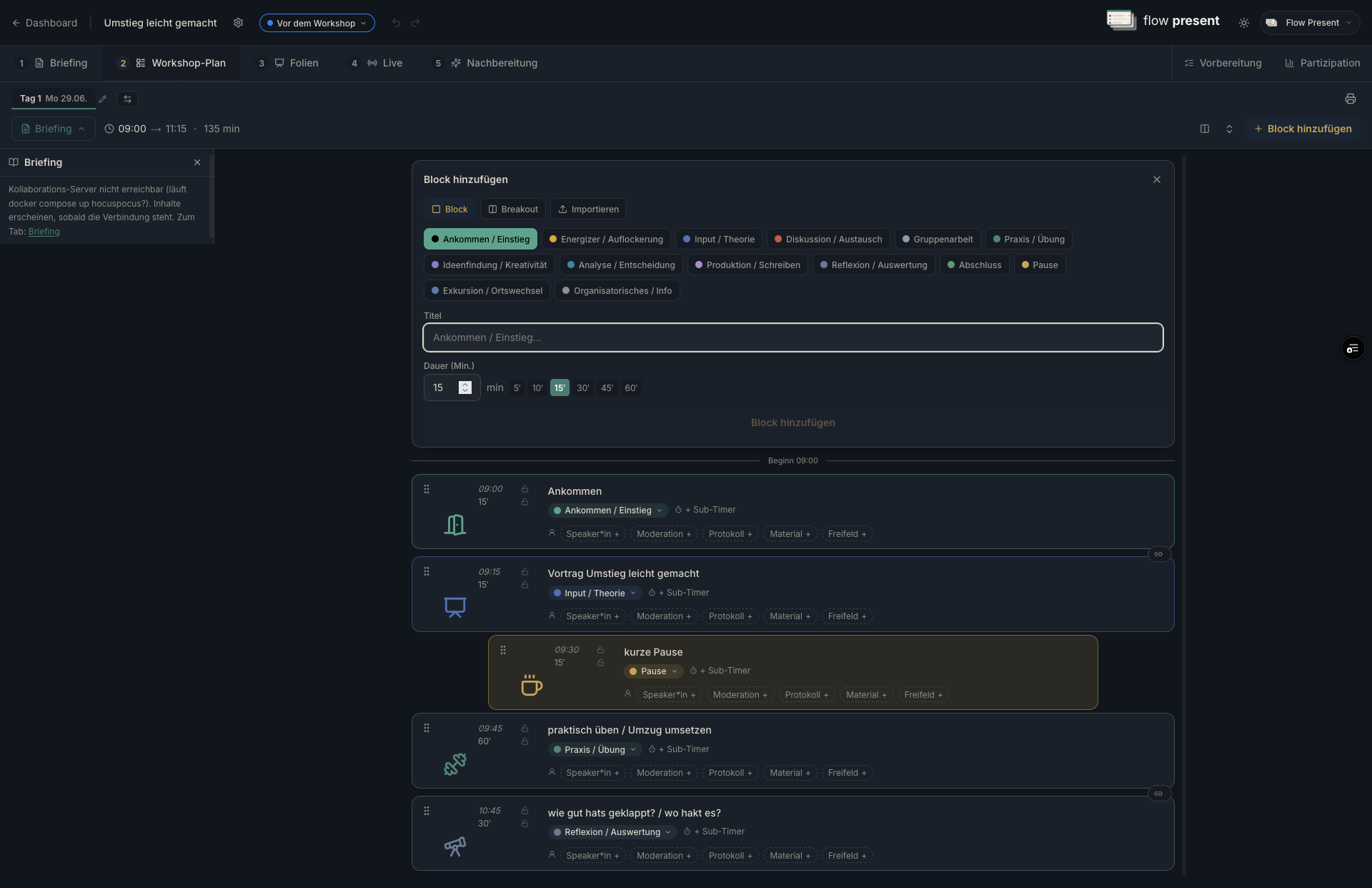Select Energizer / Auflockerung orange category
The width and height of the screenshot is (1372, 888).
click(606, 240)
